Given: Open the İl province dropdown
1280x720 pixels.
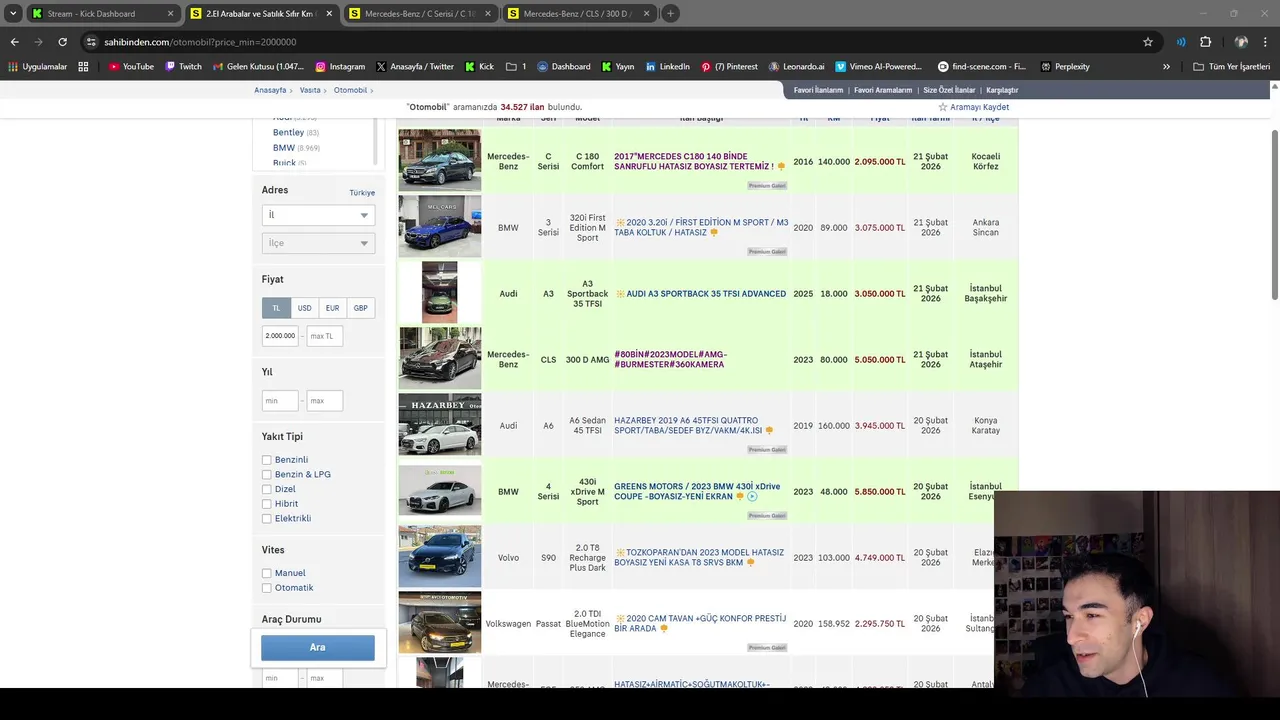Looking at the screenshot, I should pos(318,215).
